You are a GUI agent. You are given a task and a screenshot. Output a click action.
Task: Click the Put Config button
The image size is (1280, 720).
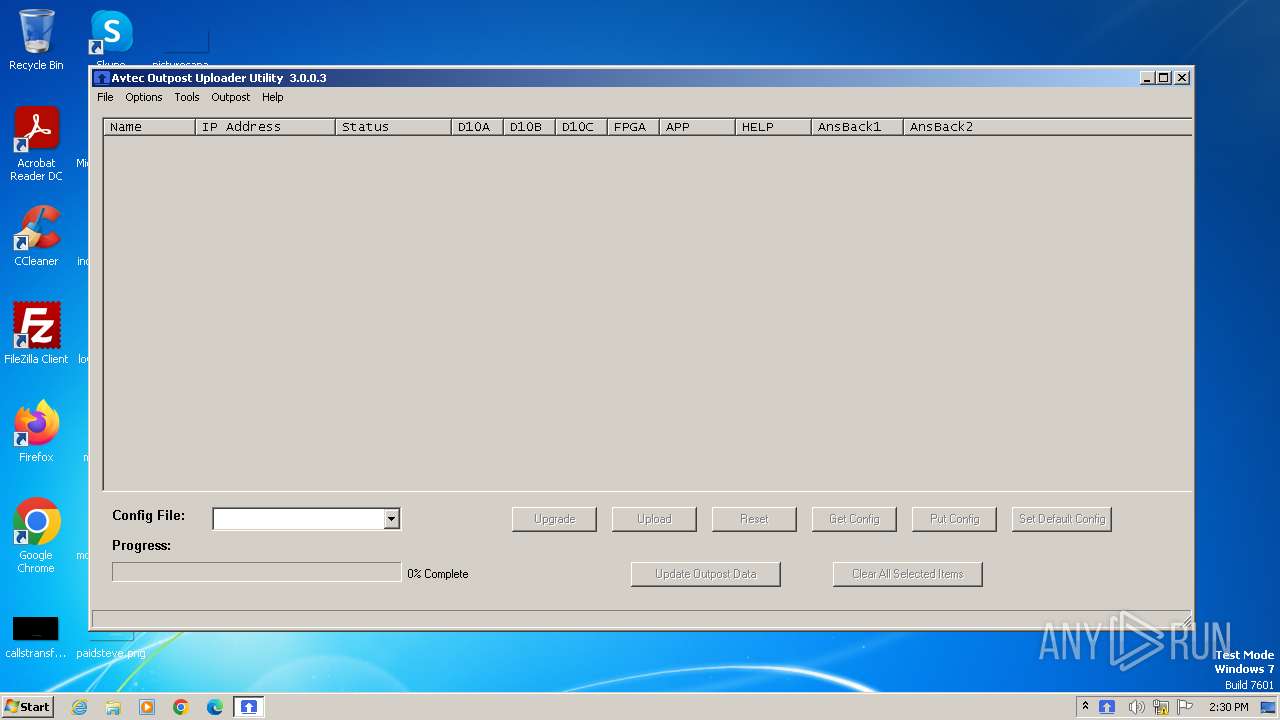(954, 519)
